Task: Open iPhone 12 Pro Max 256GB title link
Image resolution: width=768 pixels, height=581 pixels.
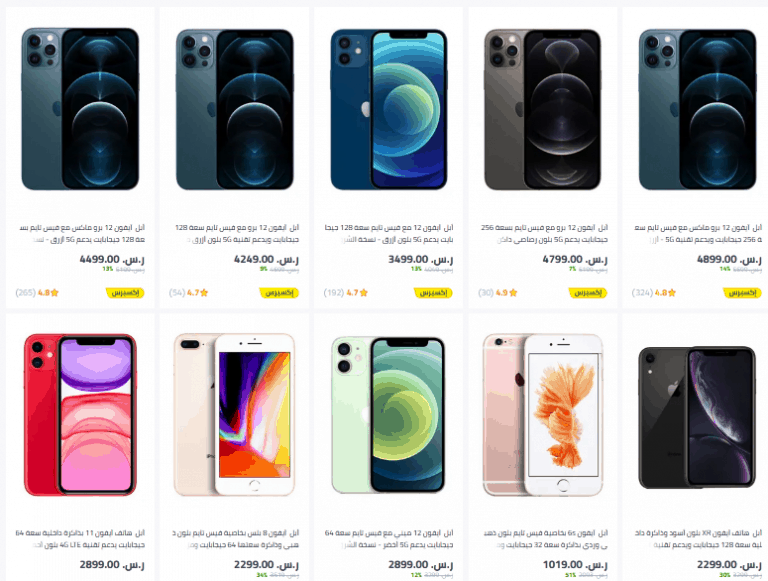Action: (698, 234)
